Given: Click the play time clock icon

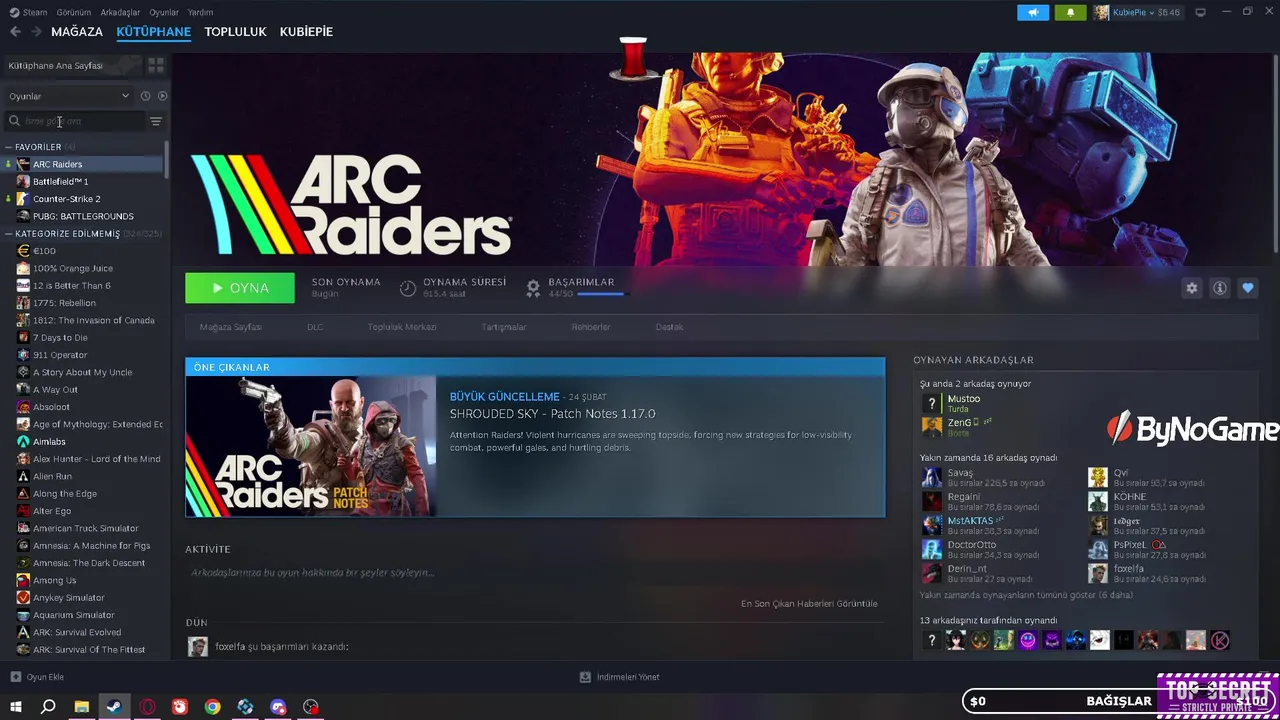Looking at the screenshot, I should (x=407, y=288).
